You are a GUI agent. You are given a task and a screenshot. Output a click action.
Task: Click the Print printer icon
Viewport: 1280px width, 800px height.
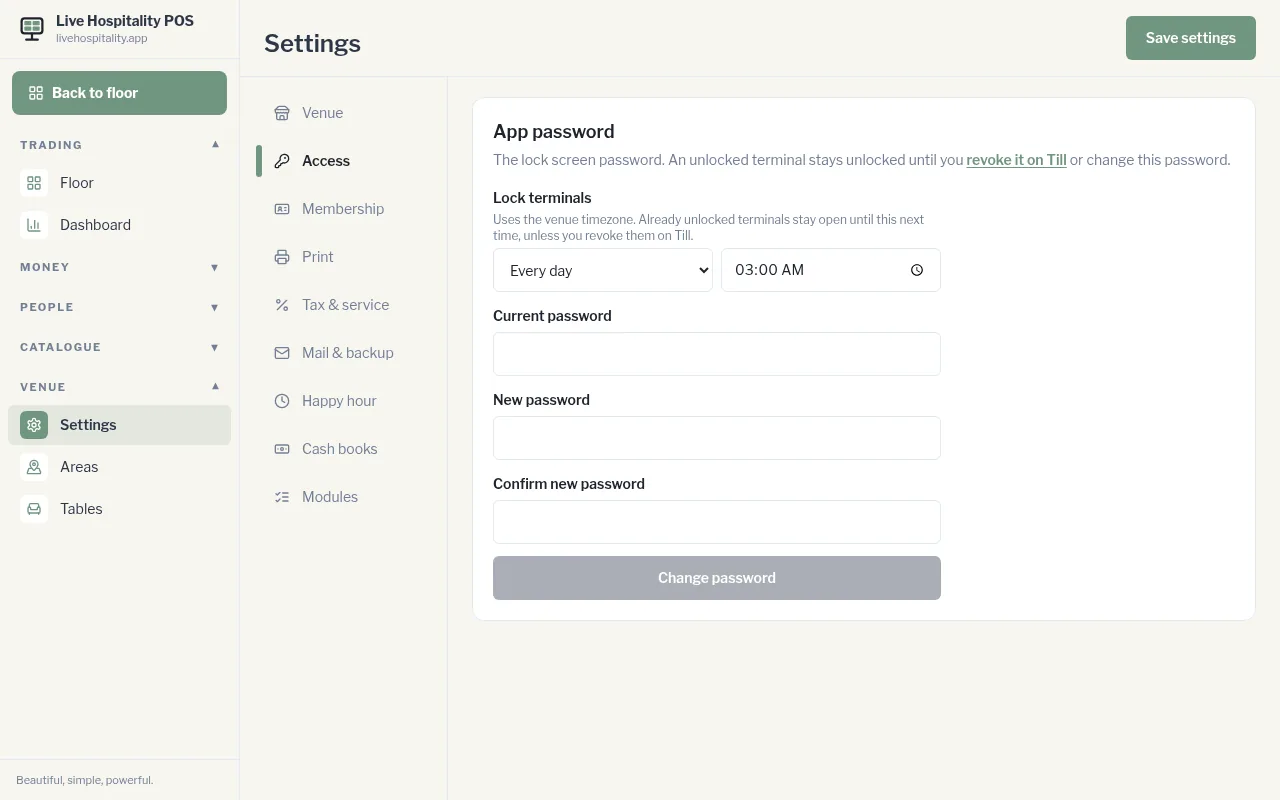pos(282,257)
